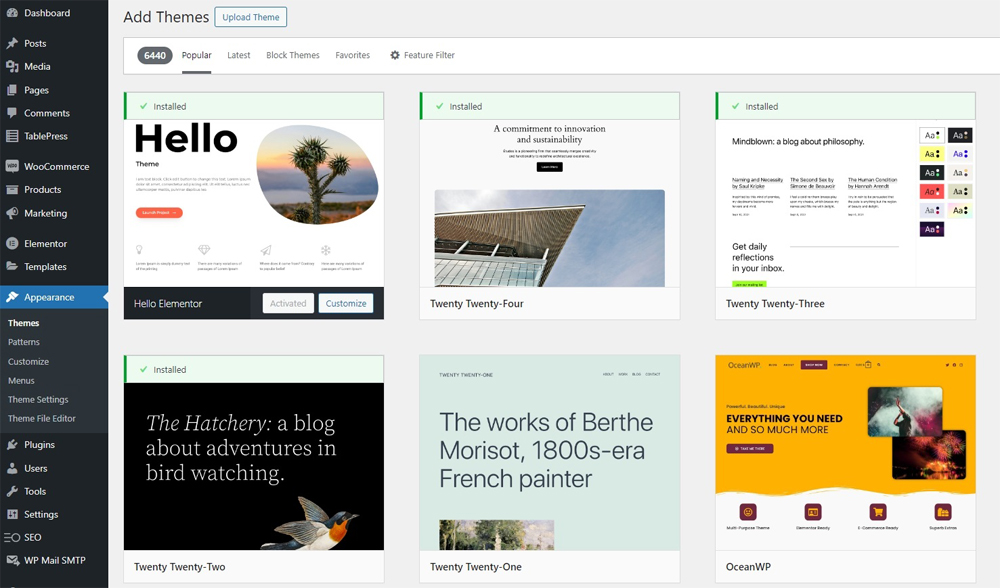The width and height of the screenshot is (1000, 588).
Task: Click Customize button on Hello Elementor
Action: point(346,304)
